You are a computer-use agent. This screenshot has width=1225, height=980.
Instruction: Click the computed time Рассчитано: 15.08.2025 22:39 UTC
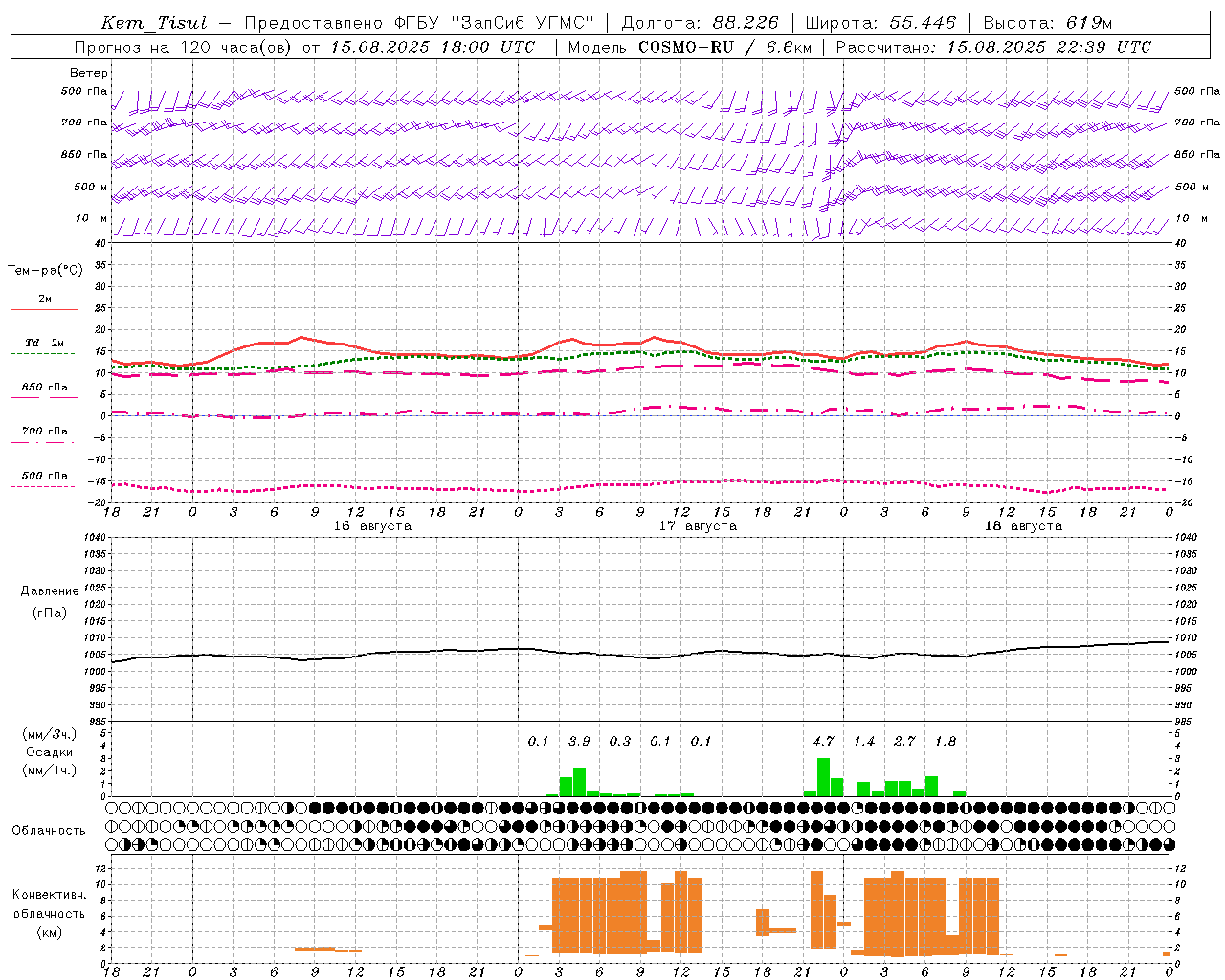click(x=993, y=47)
